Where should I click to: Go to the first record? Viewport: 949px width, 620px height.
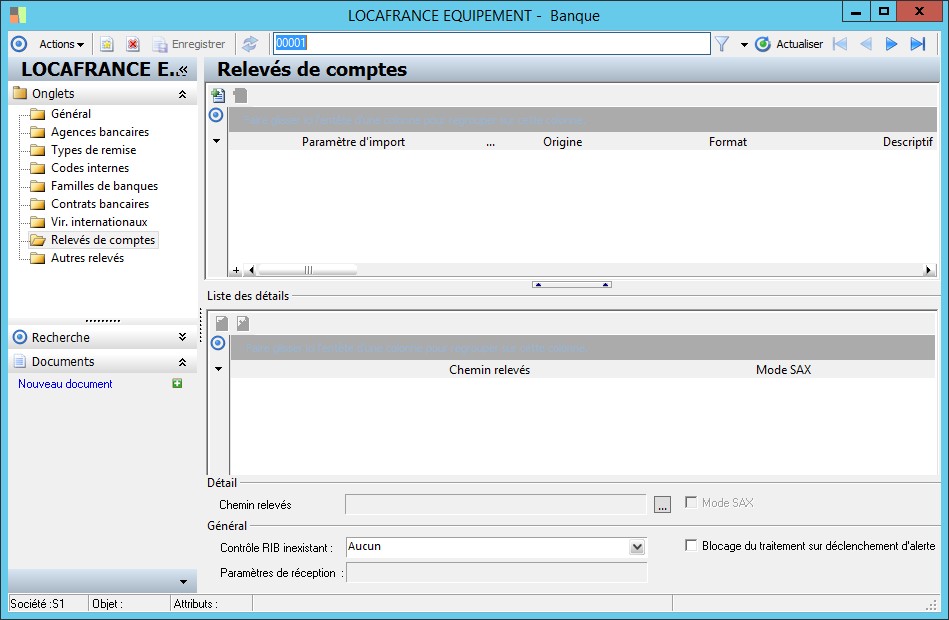point(839,44)
